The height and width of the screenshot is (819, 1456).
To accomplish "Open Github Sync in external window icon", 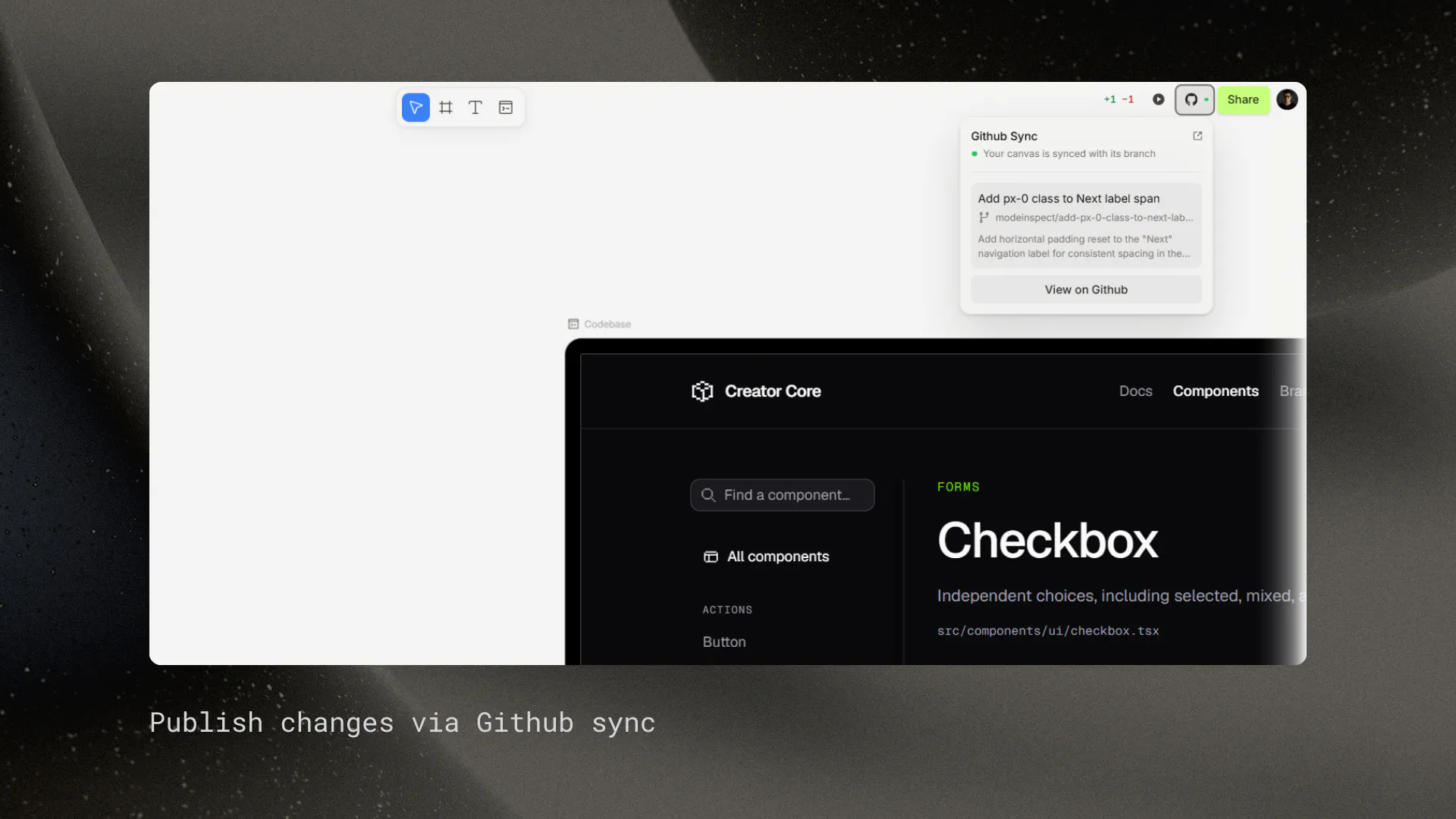I will click(x=1197, y=136).
